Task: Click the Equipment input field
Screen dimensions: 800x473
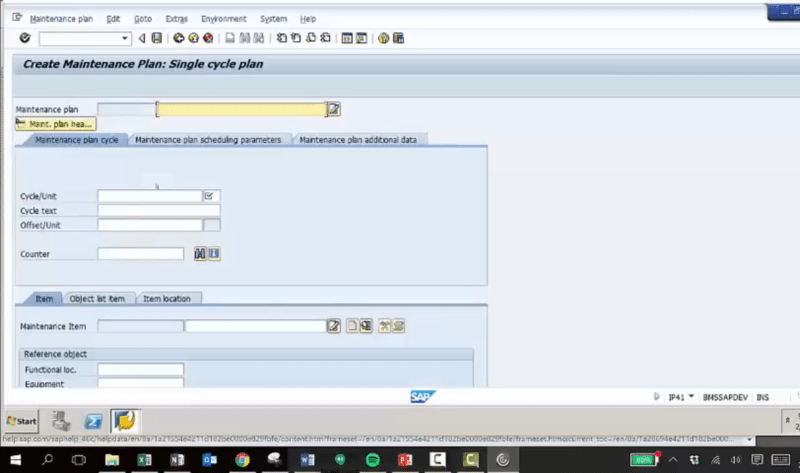Action: 141,383
